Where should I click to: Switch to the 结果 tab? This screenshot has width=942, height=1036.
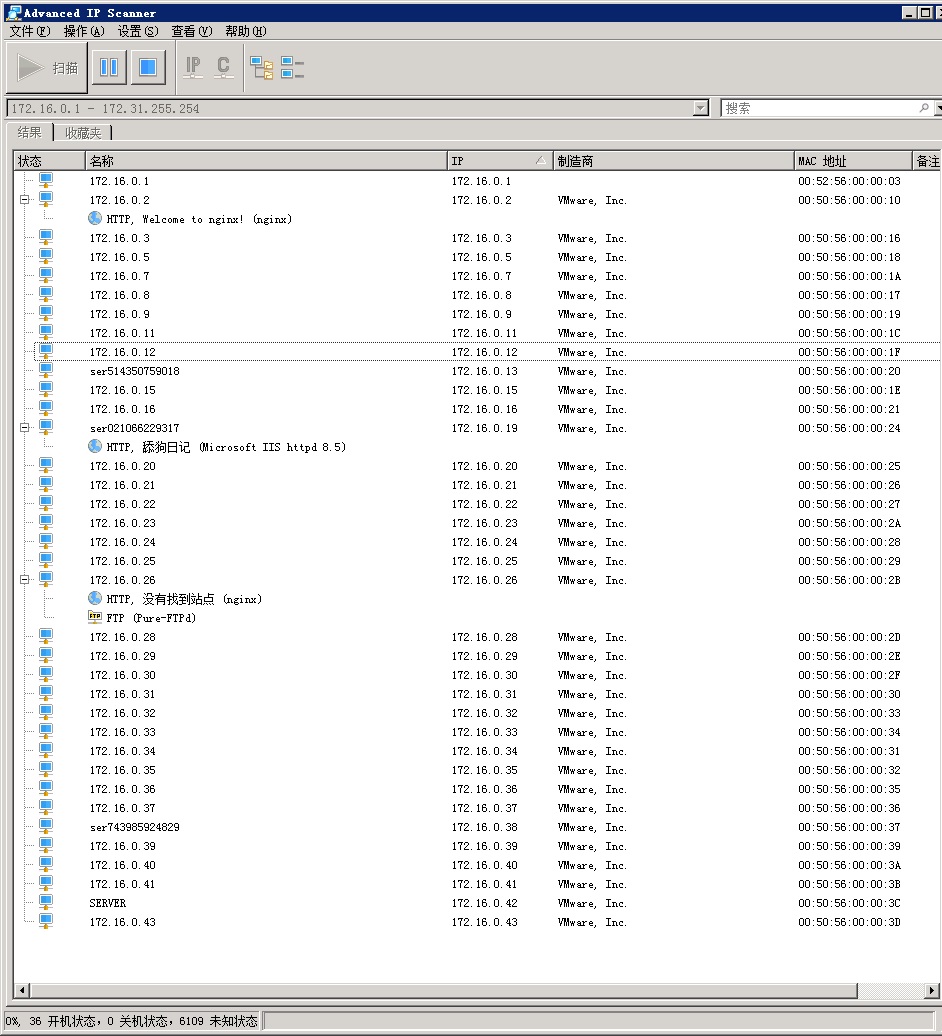pyautogui.click(x=30, y=132)
